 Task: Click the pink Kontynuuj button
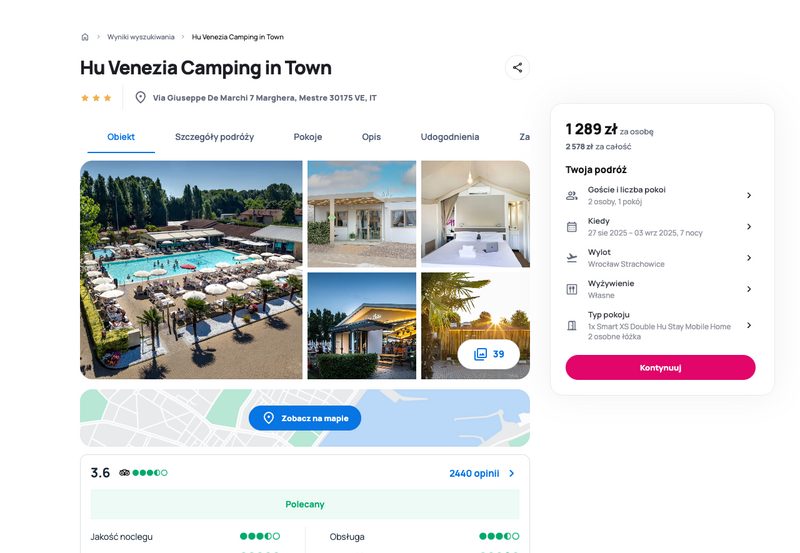click(660, 367)
